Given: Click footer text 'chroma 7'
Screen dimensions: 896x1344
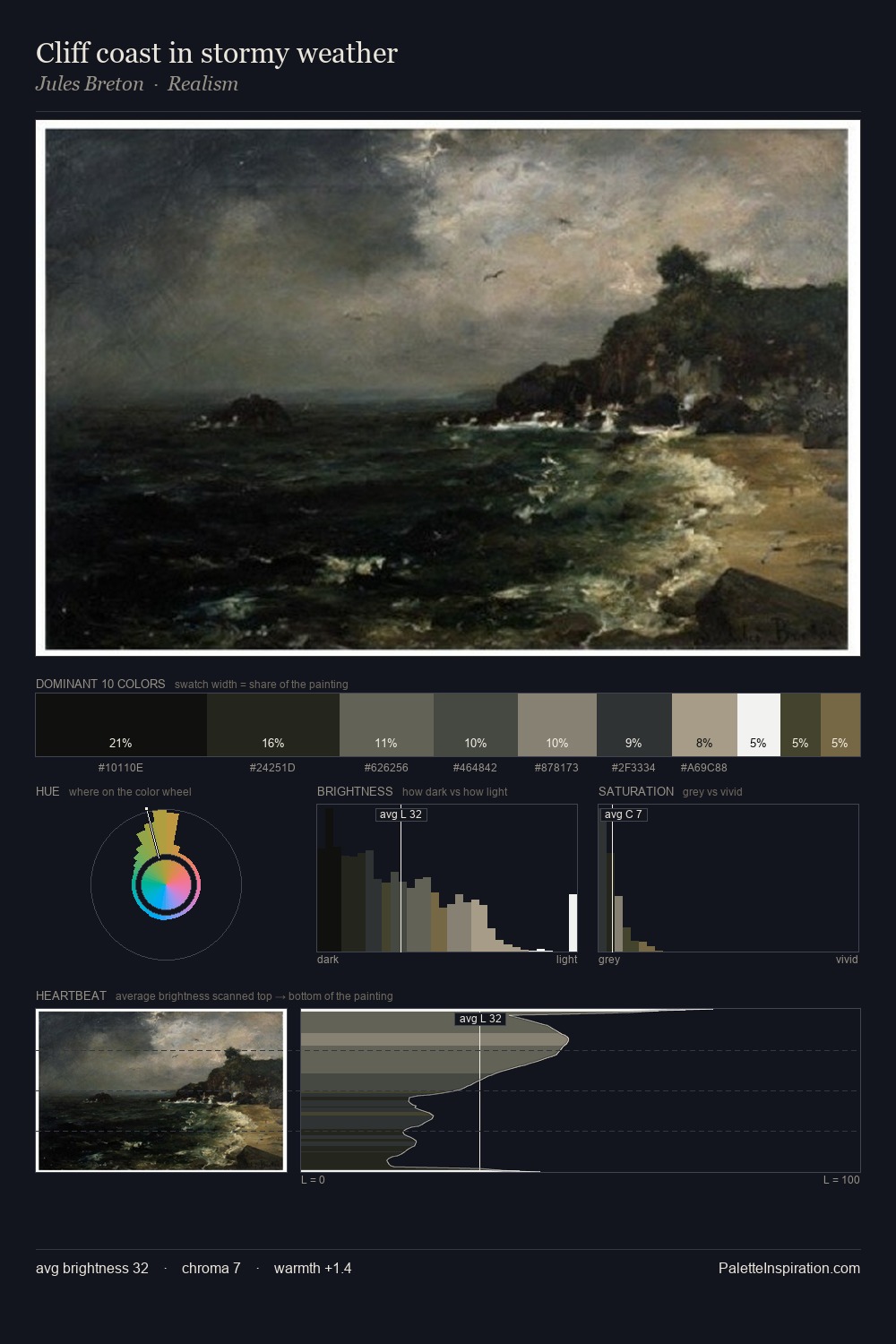Looking at the screenshot, I should click(x=211, y=1269).
